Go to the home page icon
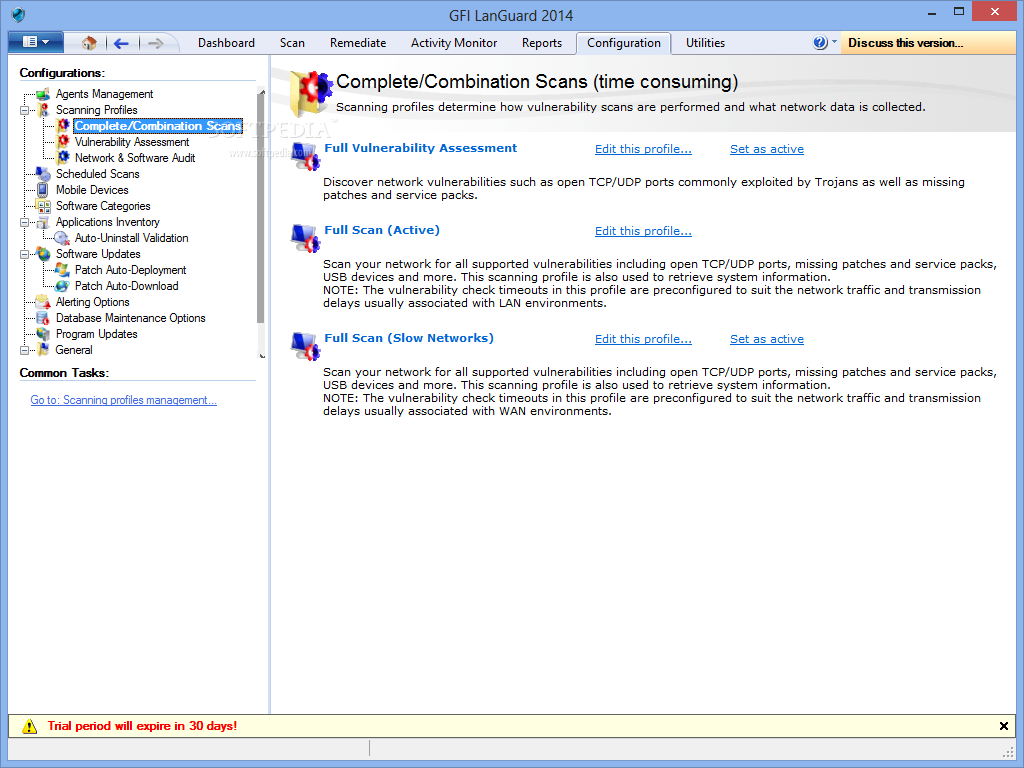The width and height of the screenshot is (1024, 768). (x=89, y=43)
